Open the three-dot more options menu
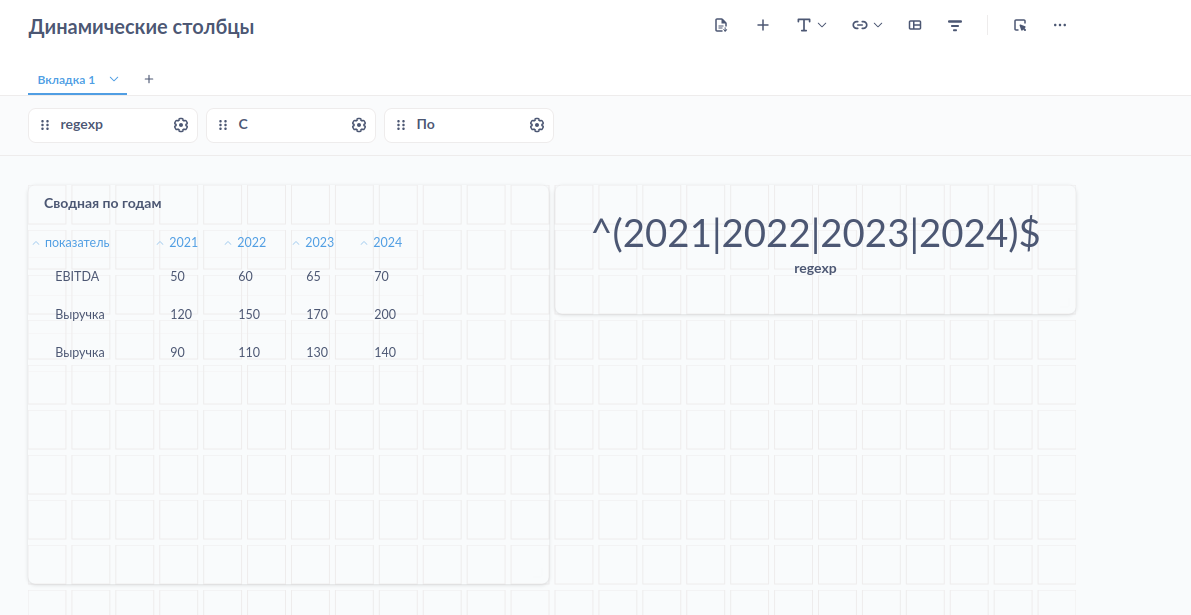Image resolution: width=1191 pixels, height=615 pixels. pos(1060,25)
